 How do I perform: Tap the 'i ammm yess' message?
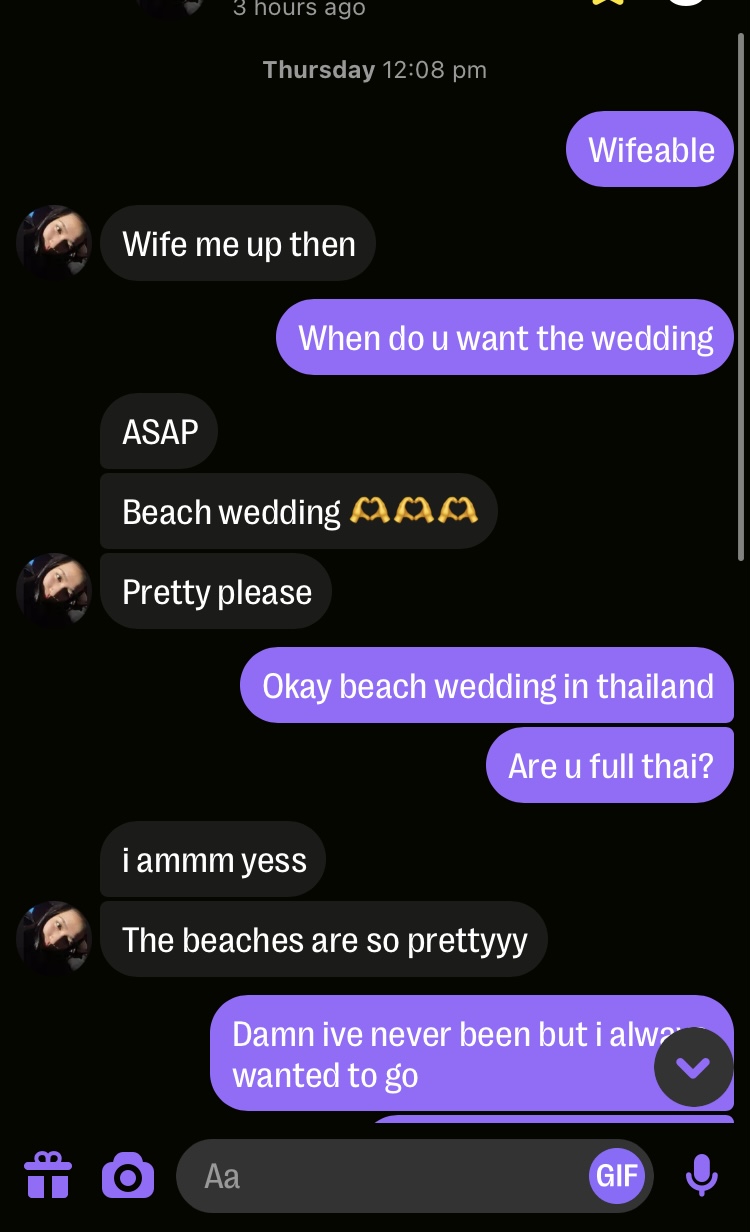pyautogui.click(x=213, y=859)
